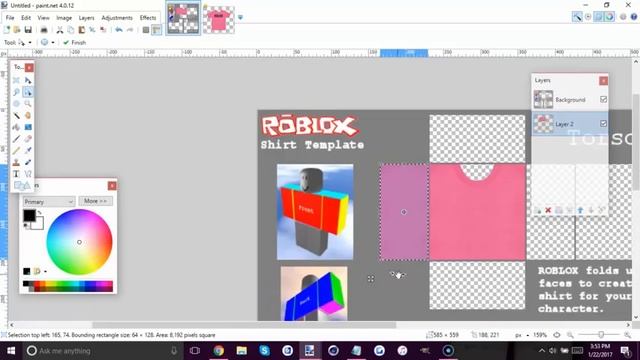Screen dimensions: 640x360
Task: Select the Move Selection tool
Action: coord(28,92)
